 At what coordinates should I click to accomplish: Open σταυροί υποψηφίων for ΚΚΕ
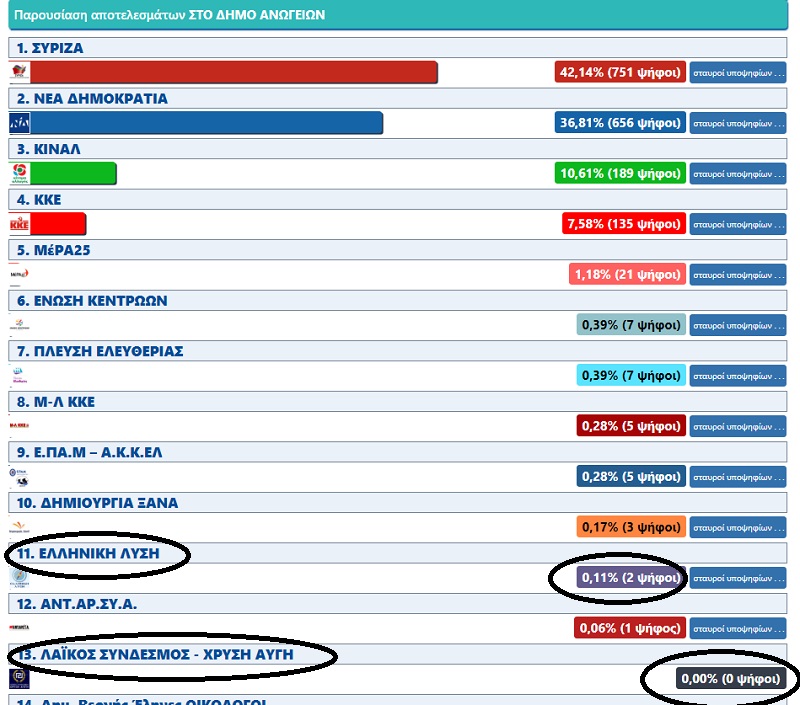(x=737, y=223)
